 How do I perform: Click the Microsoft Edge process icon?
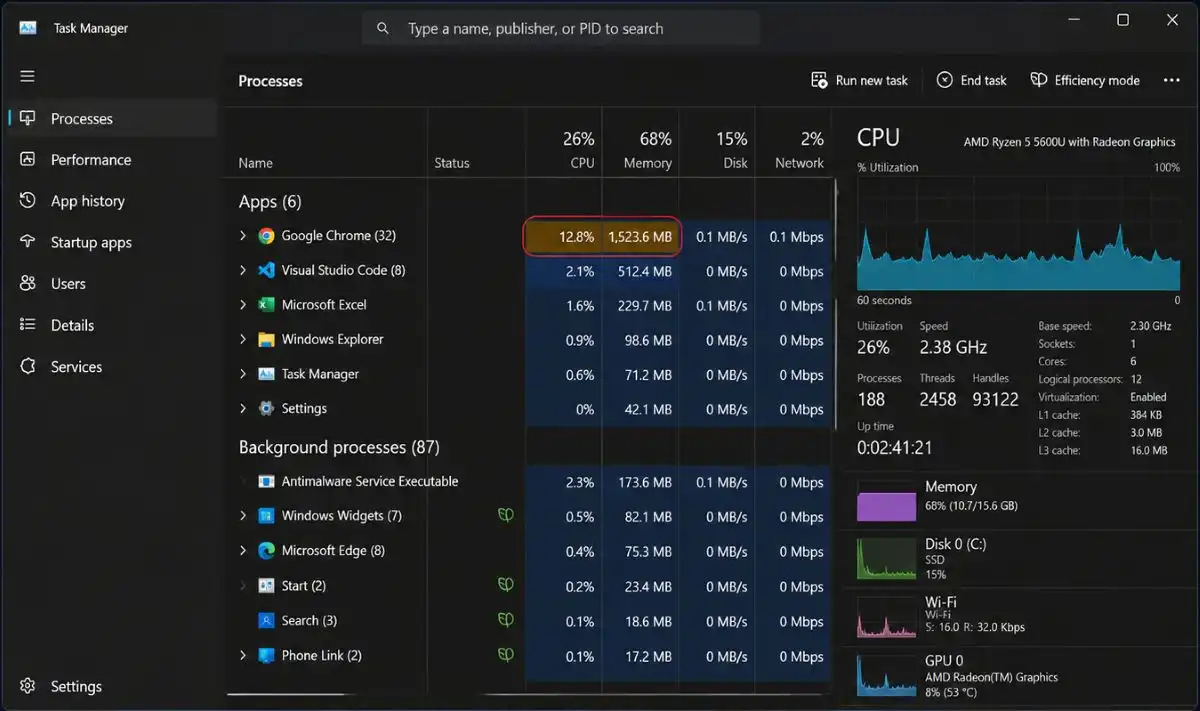pos(266,551)
